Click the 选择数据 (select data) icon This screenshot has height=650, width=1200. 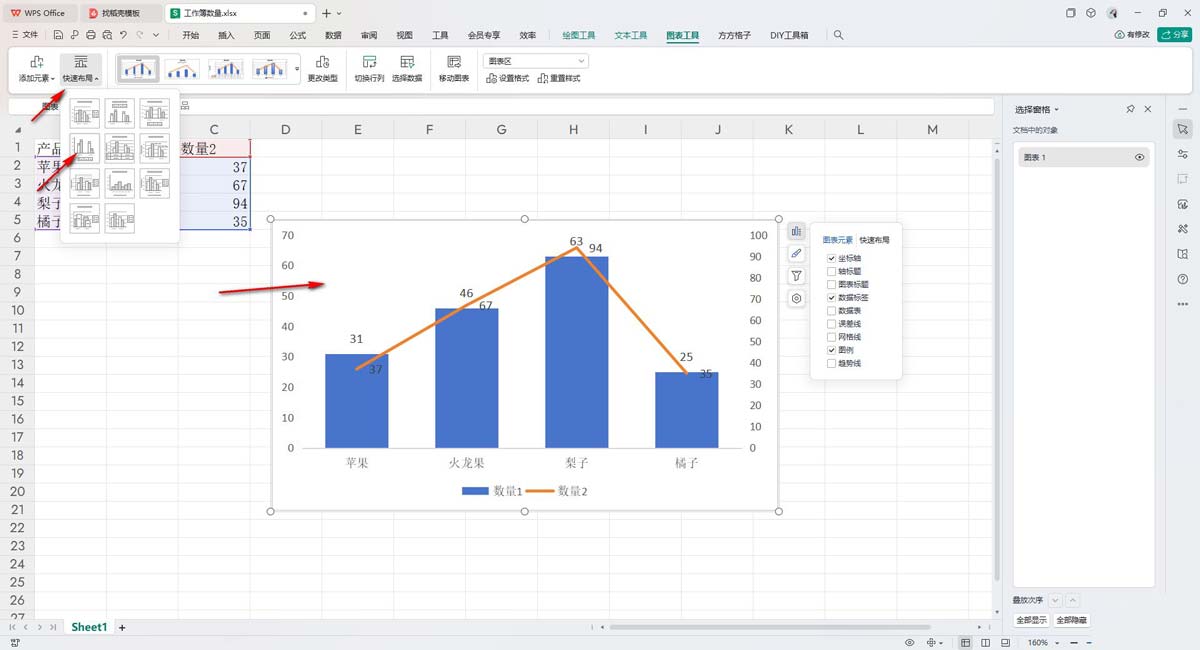click(x=407, y=62)
